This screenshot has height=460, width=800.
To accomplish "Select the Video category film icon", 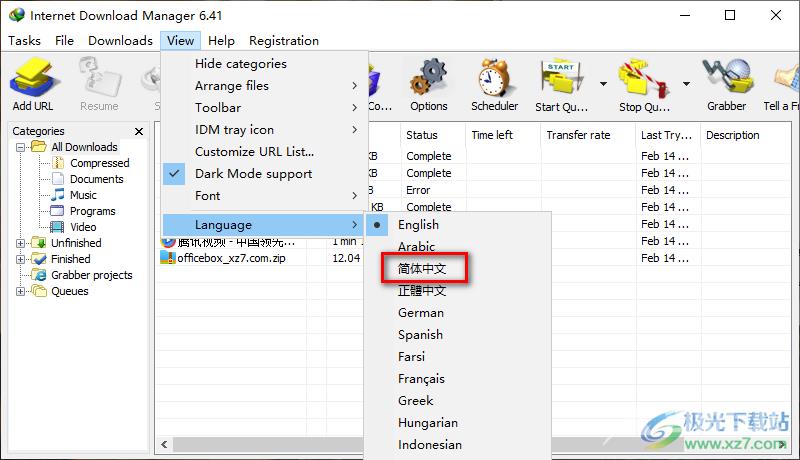I will [x=57, y=226].
